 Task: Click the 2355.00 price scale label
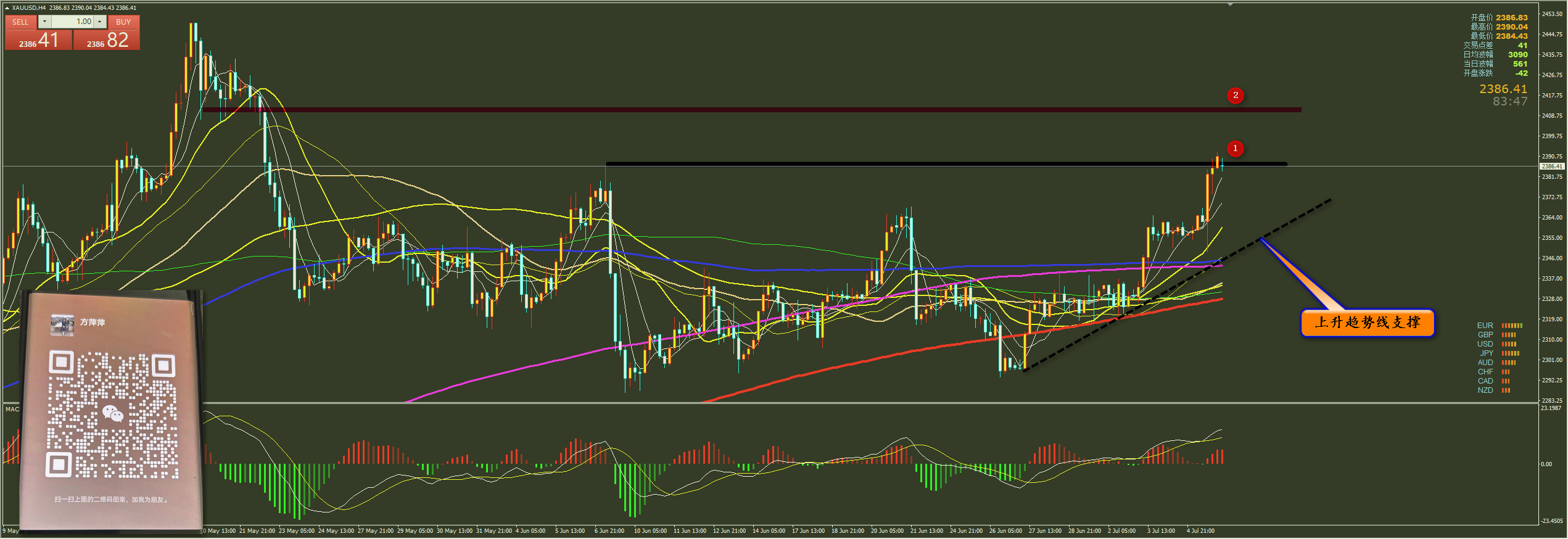pos(1552,238)
